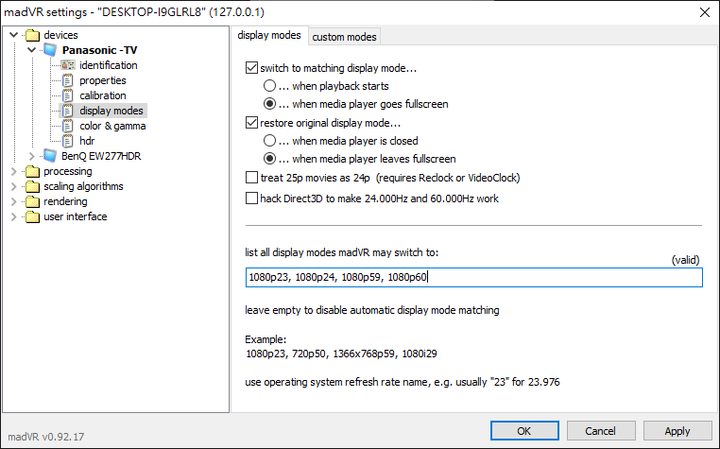Screen dimensions: 720x449
Task: Enable treat 25p movies as 24p
Action: (x=252, y=178)
